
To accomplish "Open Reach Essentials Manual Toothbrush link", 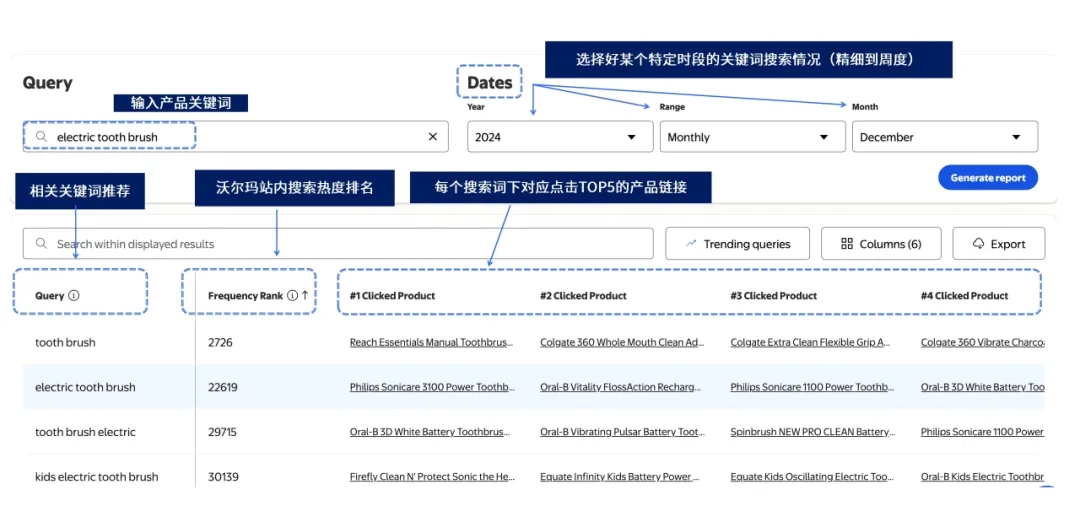I will (433, 342).
